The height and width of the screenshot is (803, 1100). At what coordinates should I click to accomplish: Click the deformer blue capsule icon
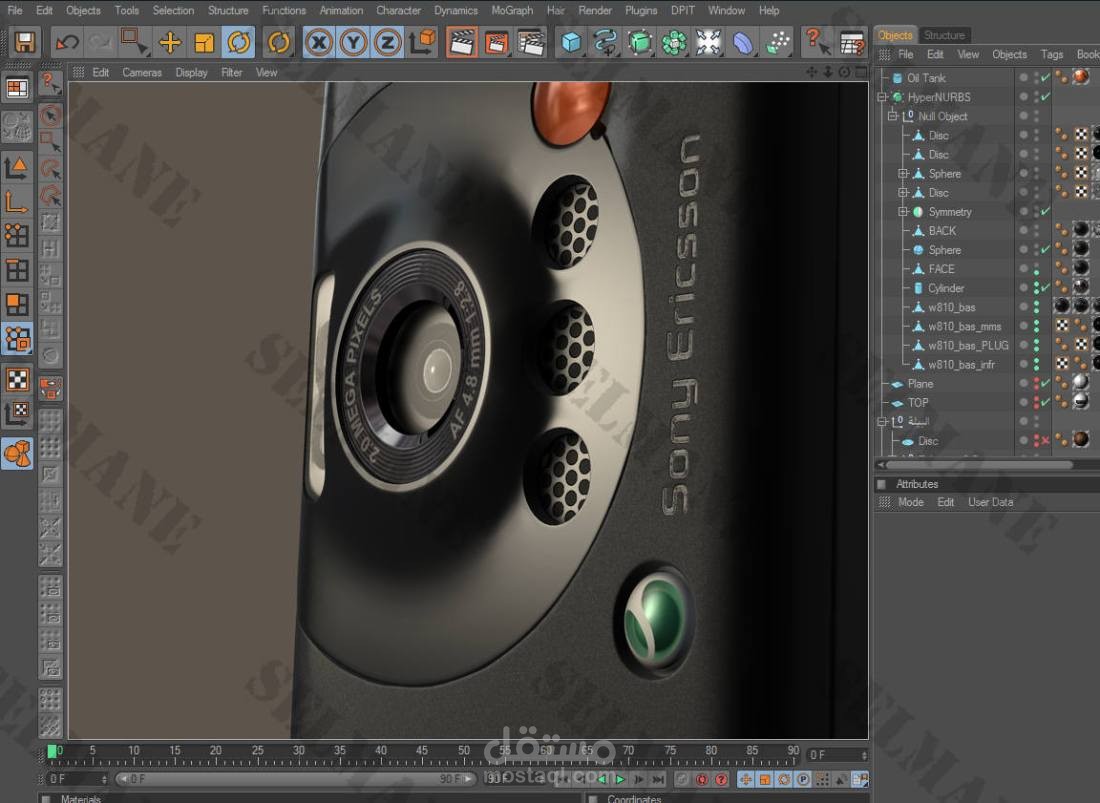[x=743, y=42]
